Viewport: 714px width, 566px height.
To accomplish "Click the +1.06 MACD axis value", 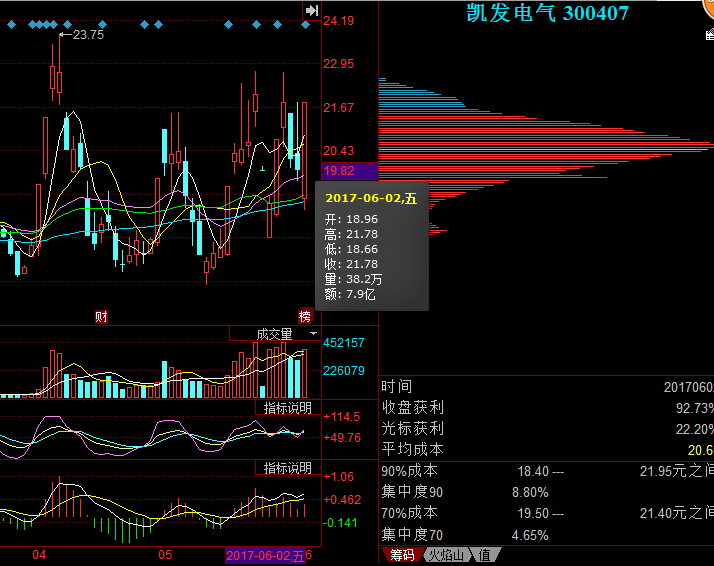I will pyautogui.click(x=338, y=477).
